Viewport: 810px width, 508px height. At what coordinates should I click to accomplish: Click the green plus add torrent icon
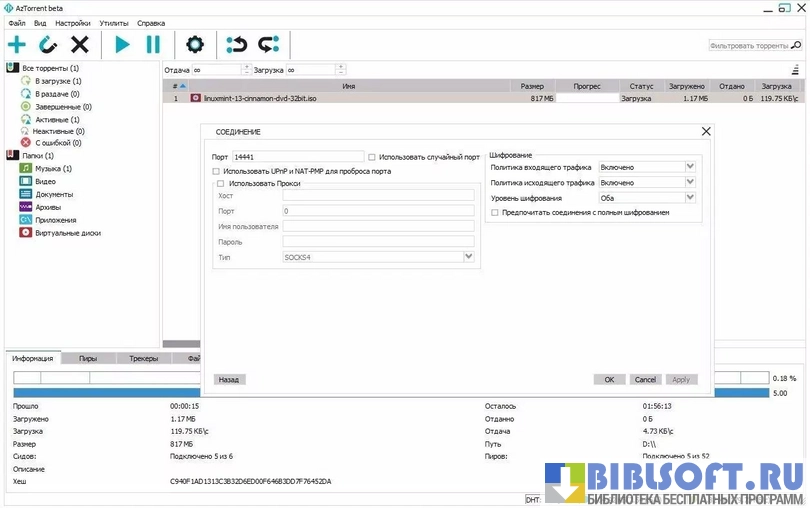coord(17,44)
